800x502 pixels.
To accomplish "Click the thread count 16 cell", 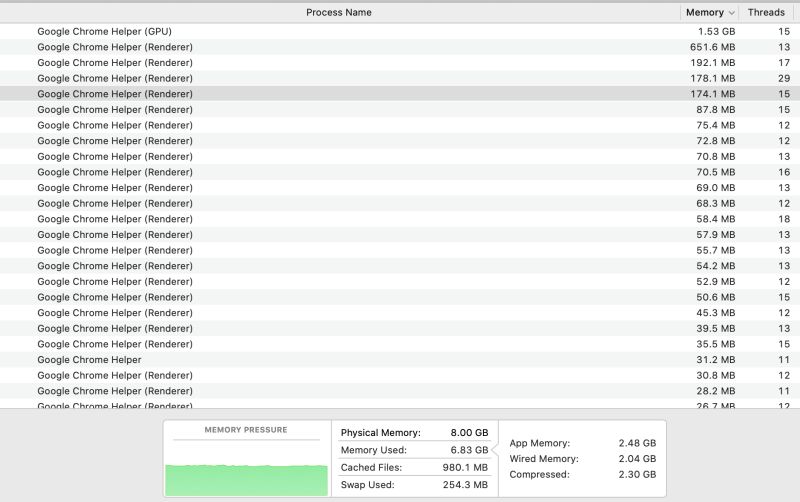I will coord(784,172).
